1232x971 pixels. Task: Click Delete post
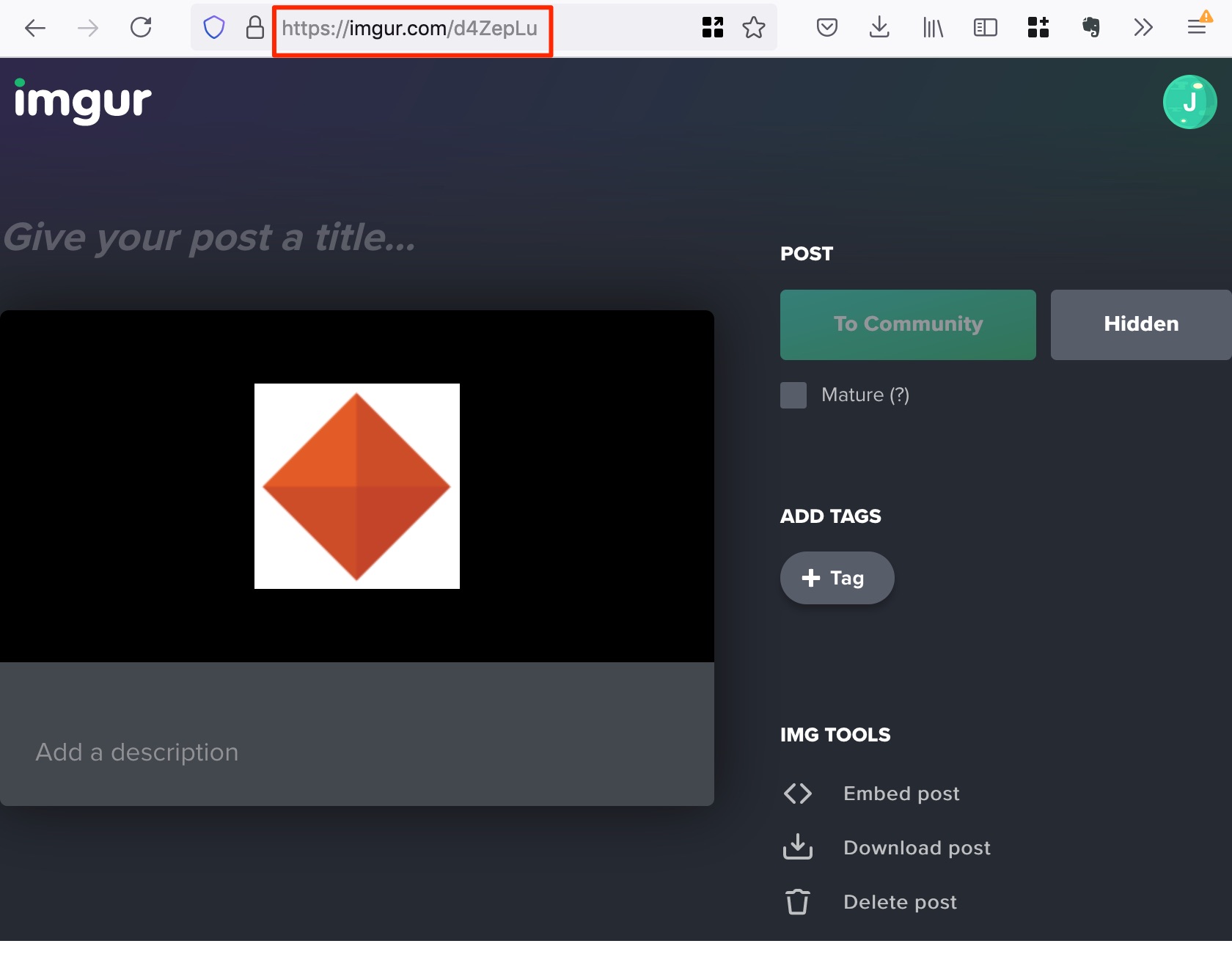[x=899, y=902]
